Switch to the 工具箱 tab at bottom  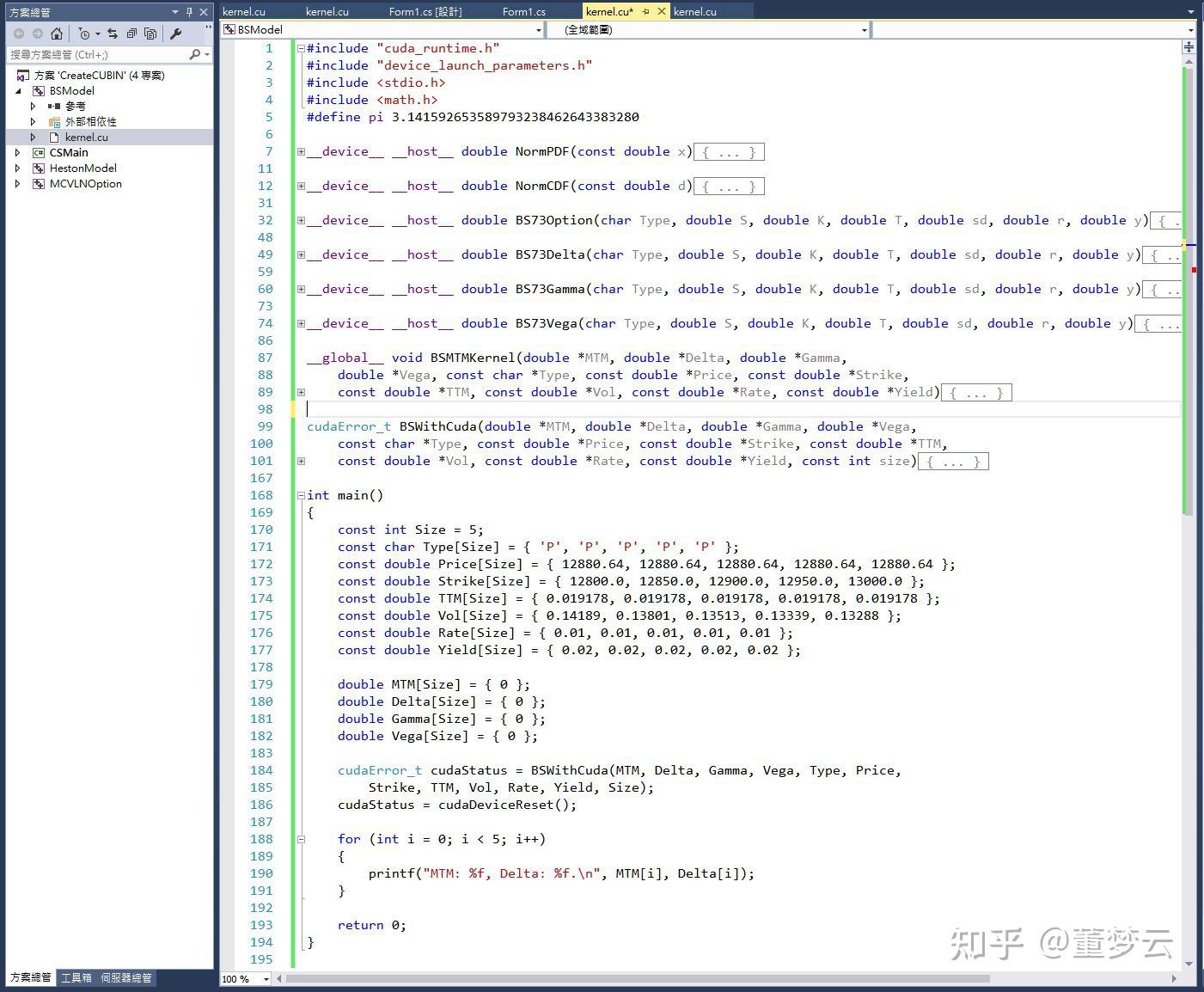tap(76, 977)
